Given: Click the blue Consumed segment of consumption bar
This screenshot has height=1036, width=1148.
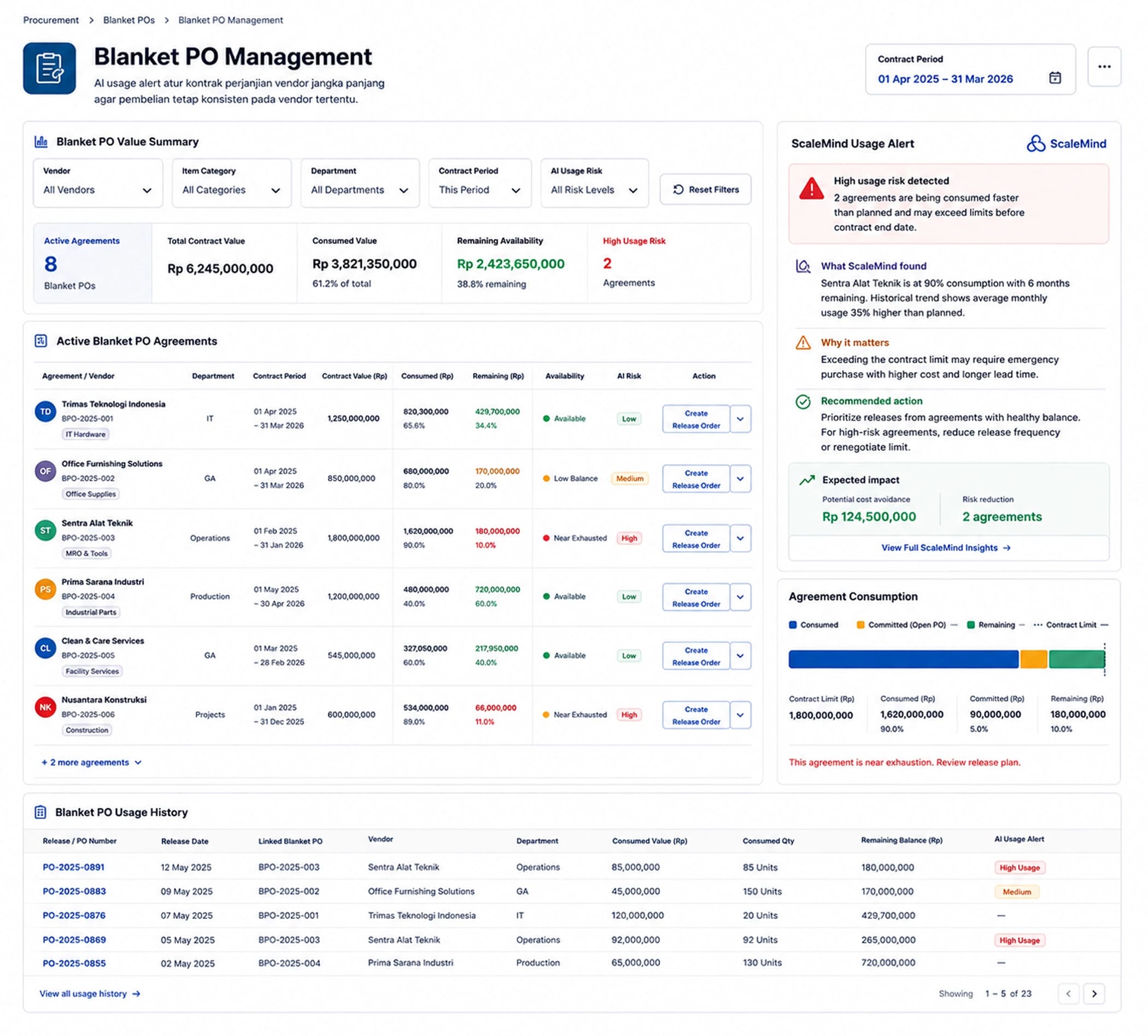Looking at the screenshot, I should tap(904, 659).
